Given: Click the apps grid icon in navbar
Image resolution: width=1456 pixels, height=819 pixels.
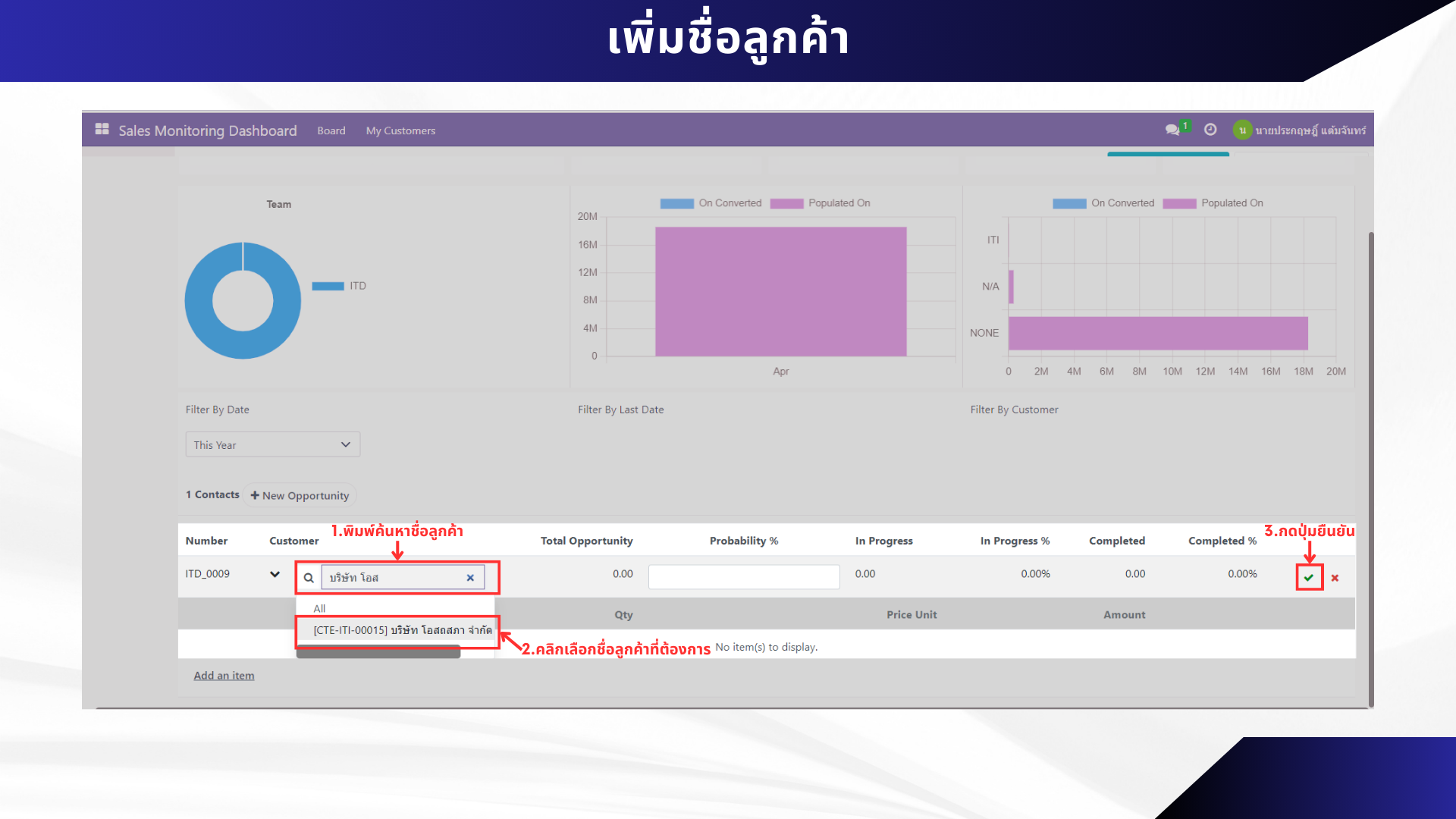Looking at the screenshot, I should tap(102, 130).
